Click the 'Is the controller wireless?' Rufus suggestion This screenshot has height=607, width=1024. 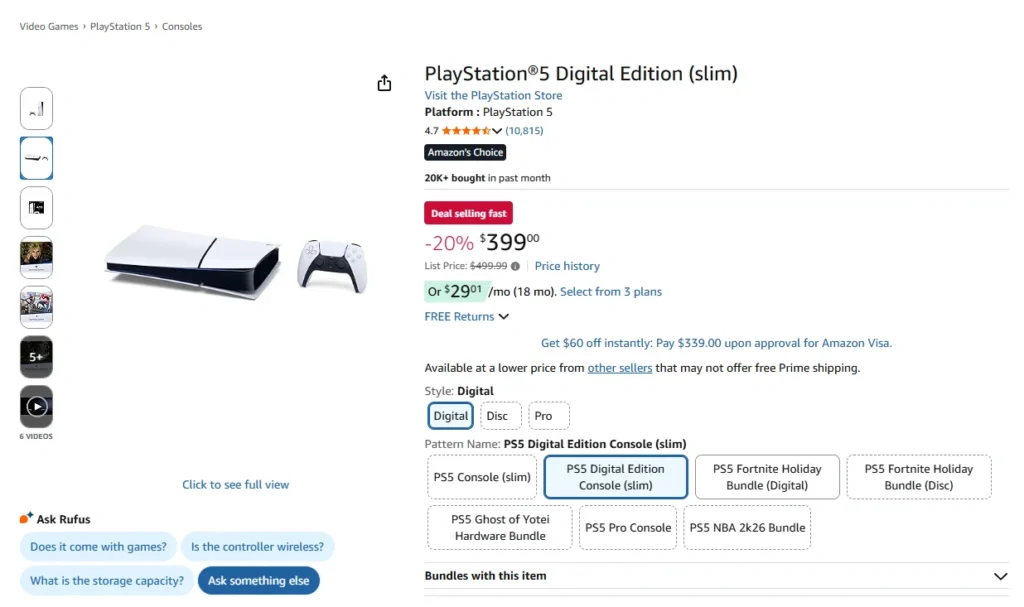(258, 547)
